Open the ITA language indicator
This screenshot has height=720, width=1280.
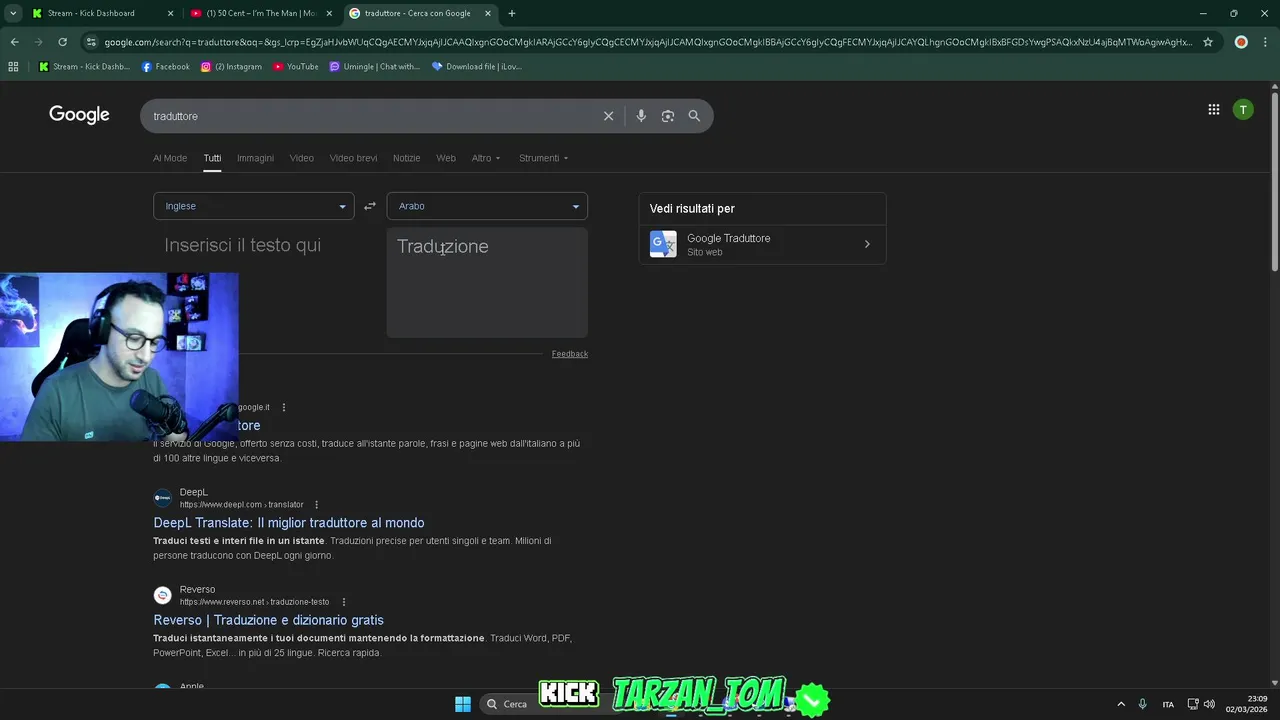click(1168, 704)
